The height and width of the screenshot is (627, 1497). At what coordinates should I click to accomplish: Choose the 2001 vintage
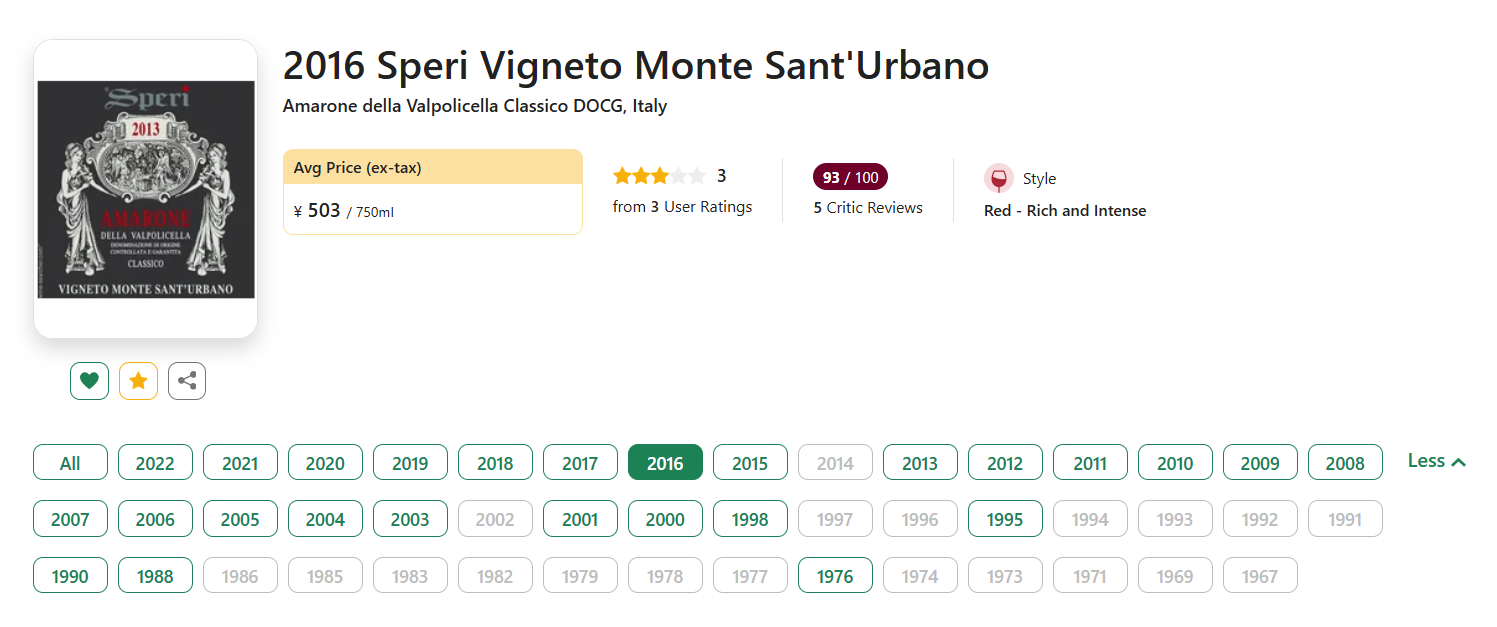[580, 519]
